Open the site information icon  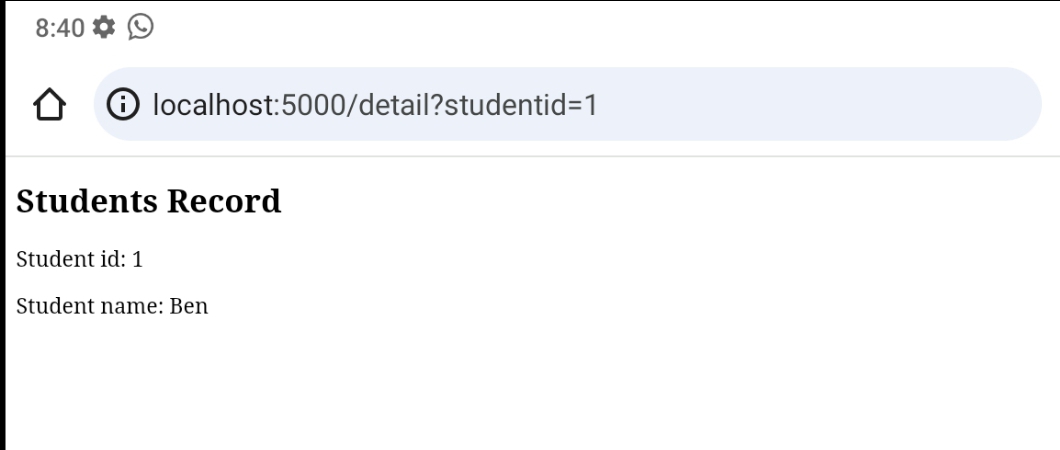pyautogui.click(x=123, y=105)
